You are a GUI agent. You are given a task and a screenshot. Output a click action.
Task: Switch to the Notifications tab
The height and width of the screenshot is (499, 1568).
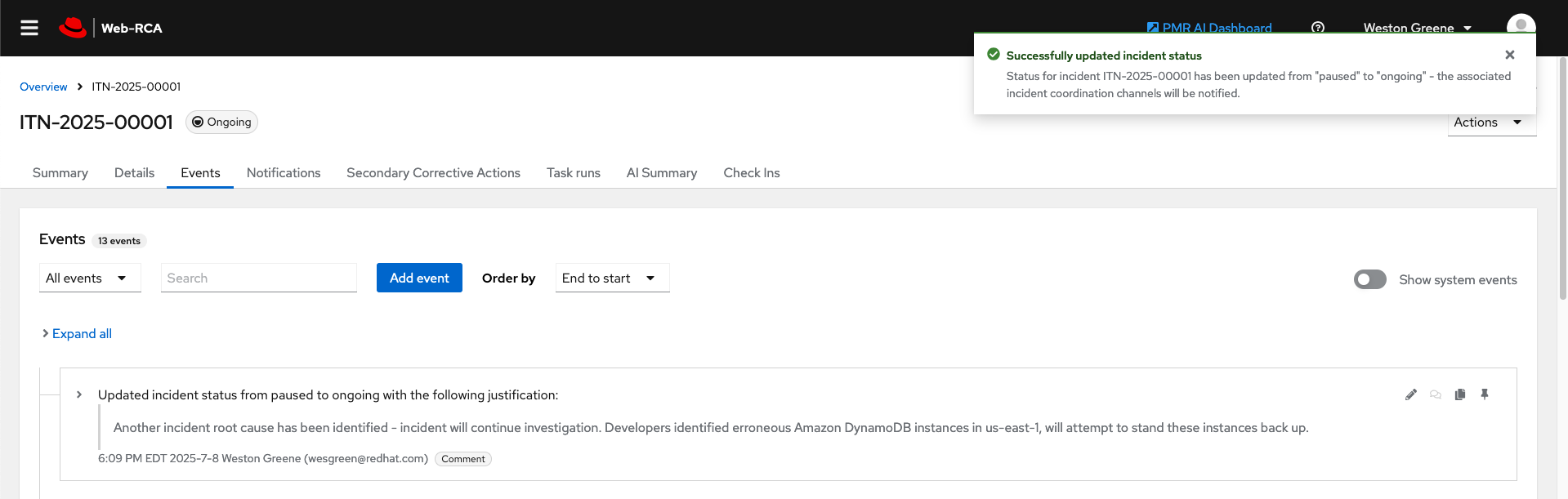284,173
